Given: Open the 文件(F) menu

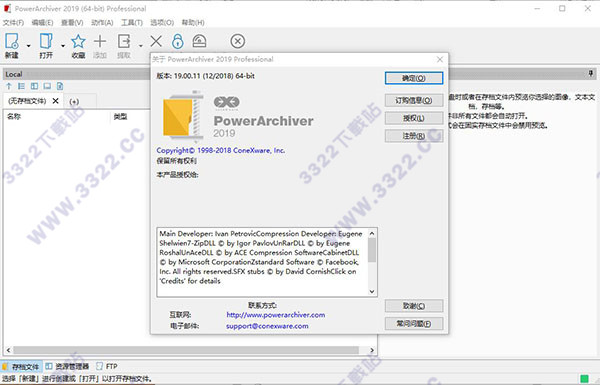Looking at the screenshot, I should (13, 23).
